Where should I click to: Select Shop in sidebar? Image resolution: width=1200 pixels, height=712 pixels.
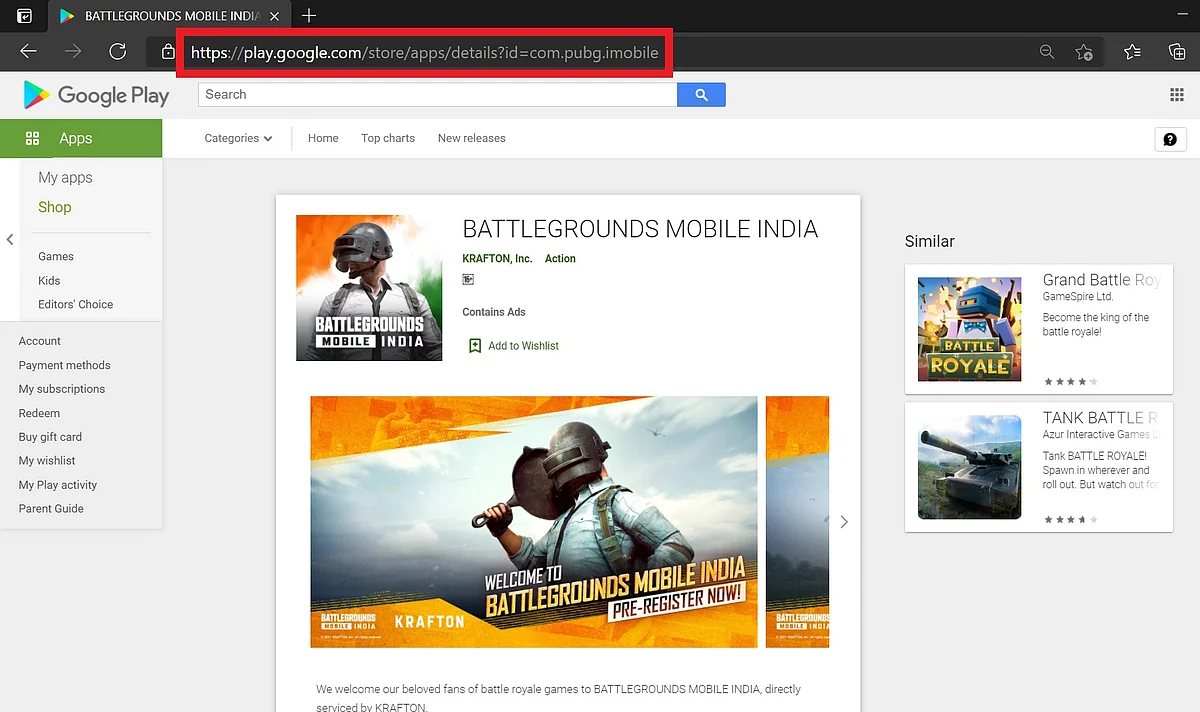click(x=55, y=207)
